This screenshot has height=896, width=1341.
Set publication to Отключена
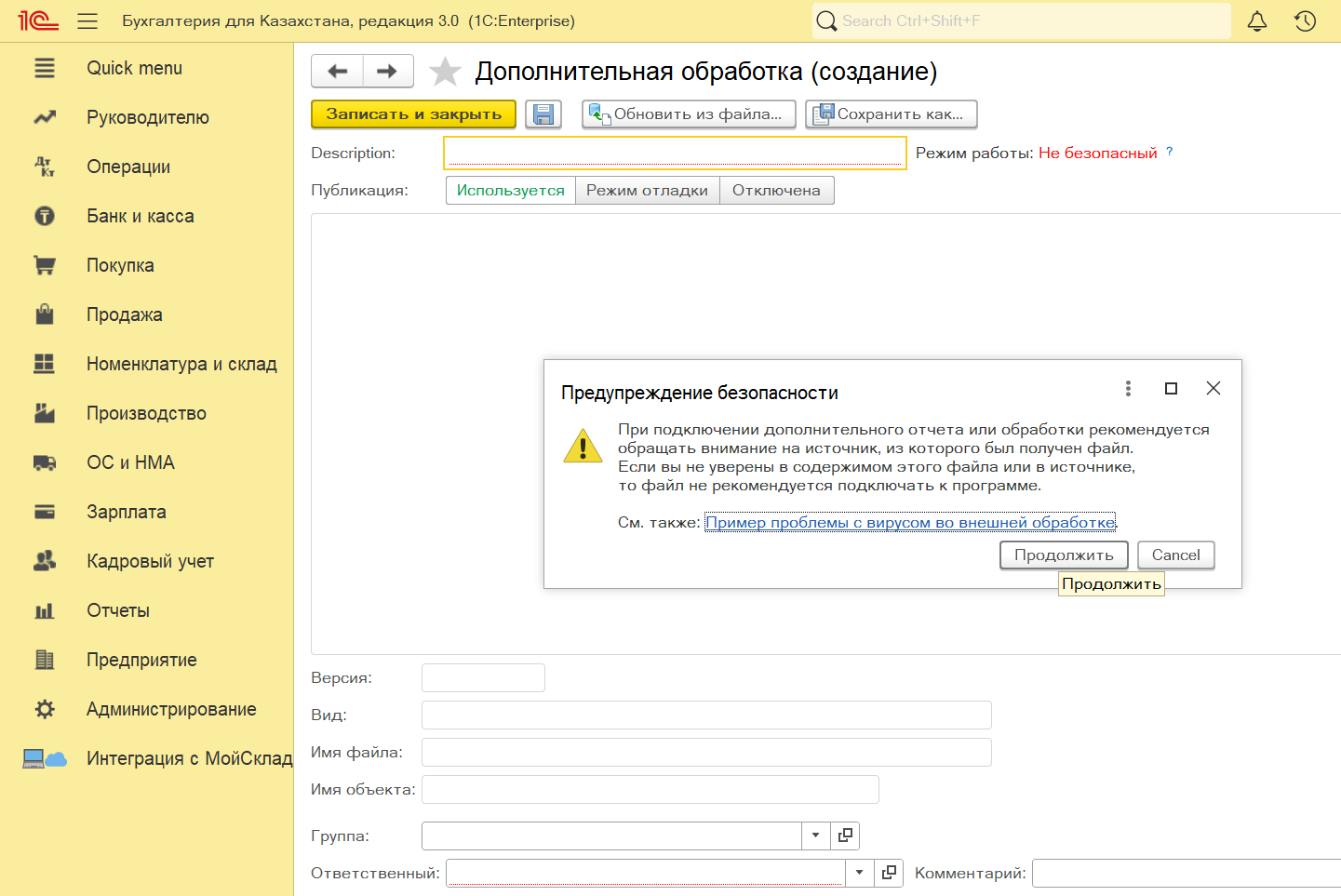click(x=777, y=190)
